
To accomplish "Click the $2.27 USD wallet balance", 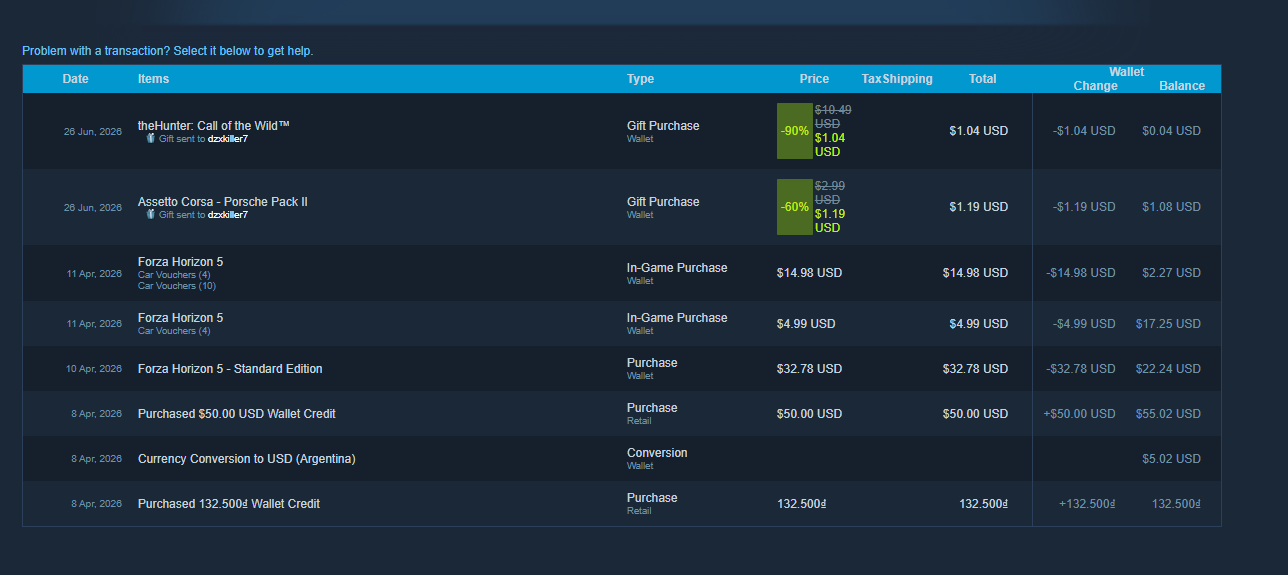I will point(1172,273).
